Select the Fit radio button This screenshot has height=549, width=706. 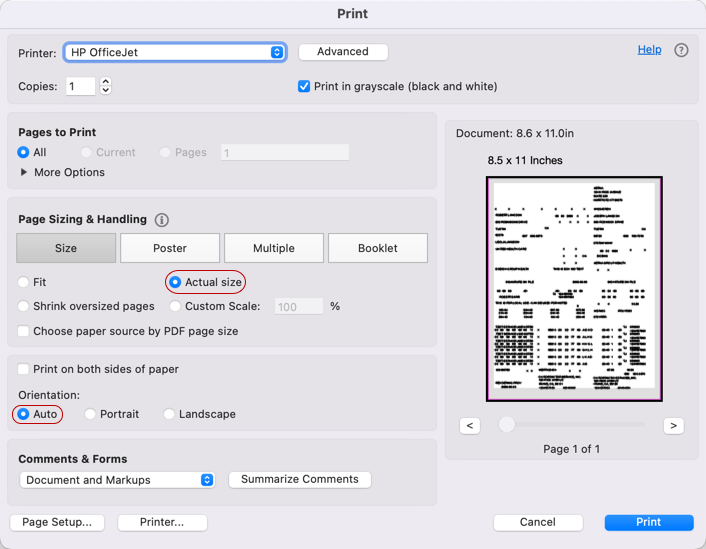click(x=23, y=282)
